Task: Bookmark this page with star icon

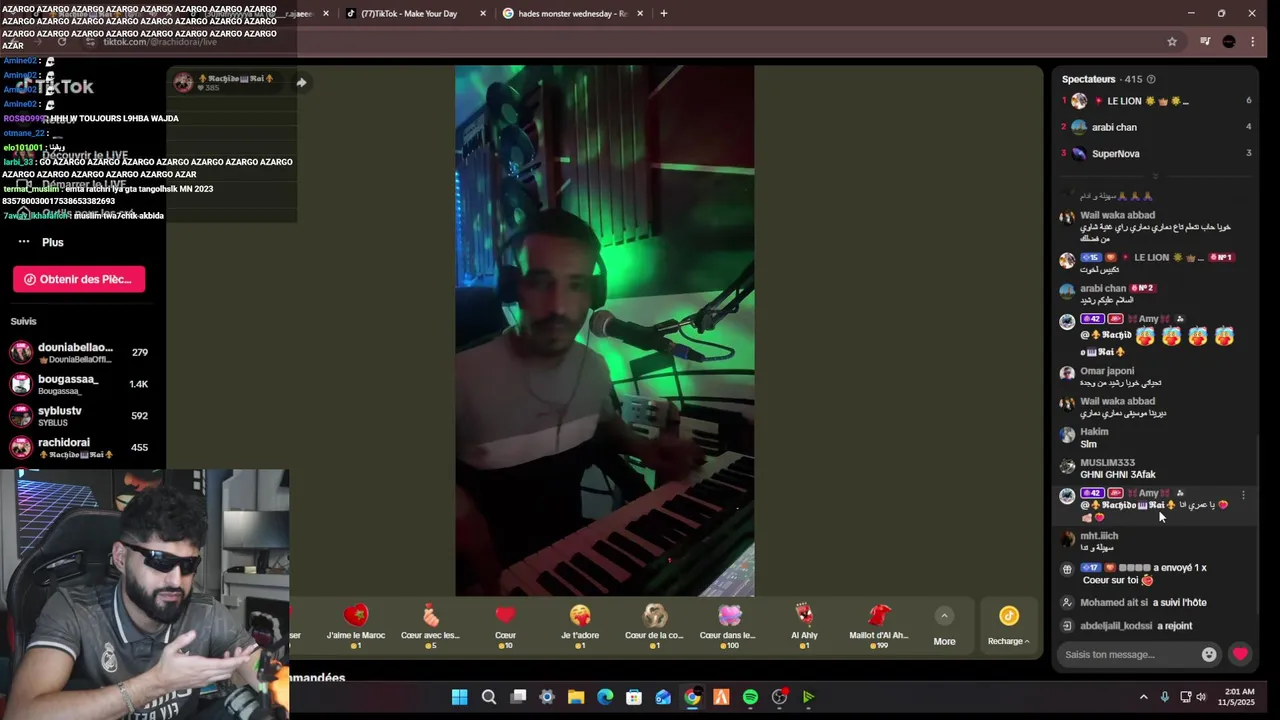Action: point(1172,41)
